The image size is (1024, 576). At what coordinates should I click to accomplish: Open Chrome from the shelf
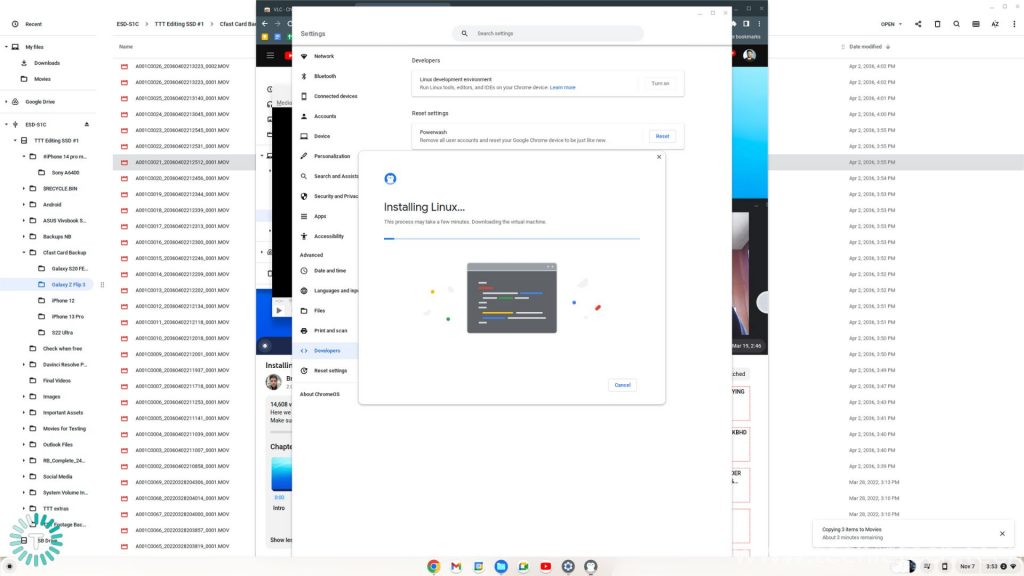[433, 566]
